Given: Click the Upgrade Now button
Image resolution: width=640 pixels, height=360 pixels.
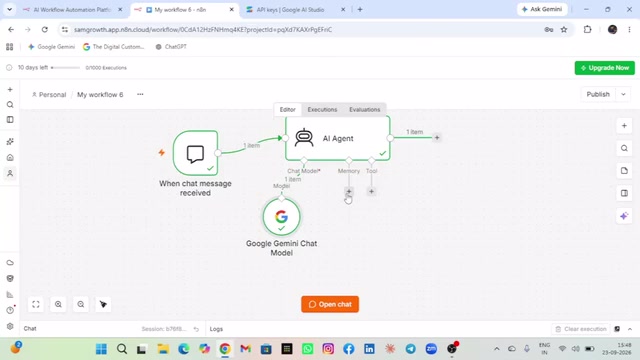Looking at the screenshot, I should (604, 68).
